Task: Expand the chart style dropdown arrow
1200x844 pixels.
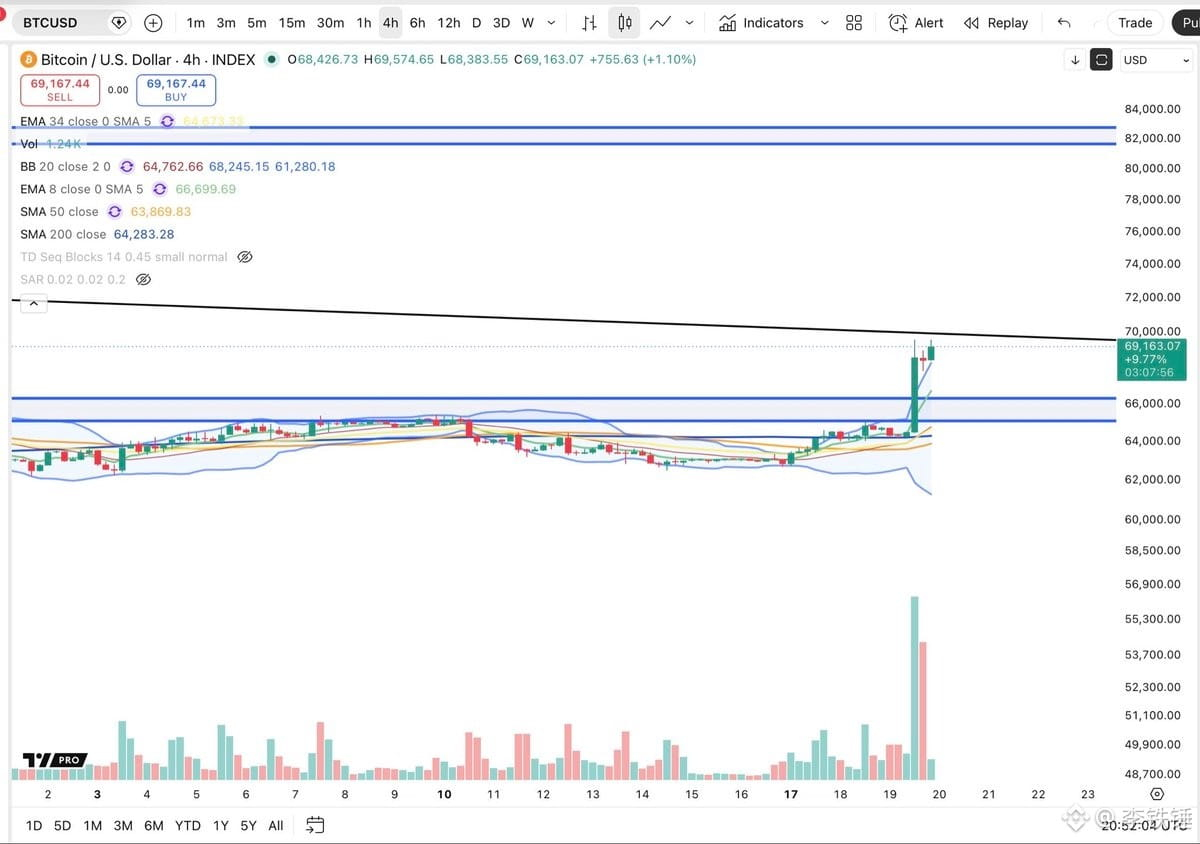Action: click(x=689, y=22)
